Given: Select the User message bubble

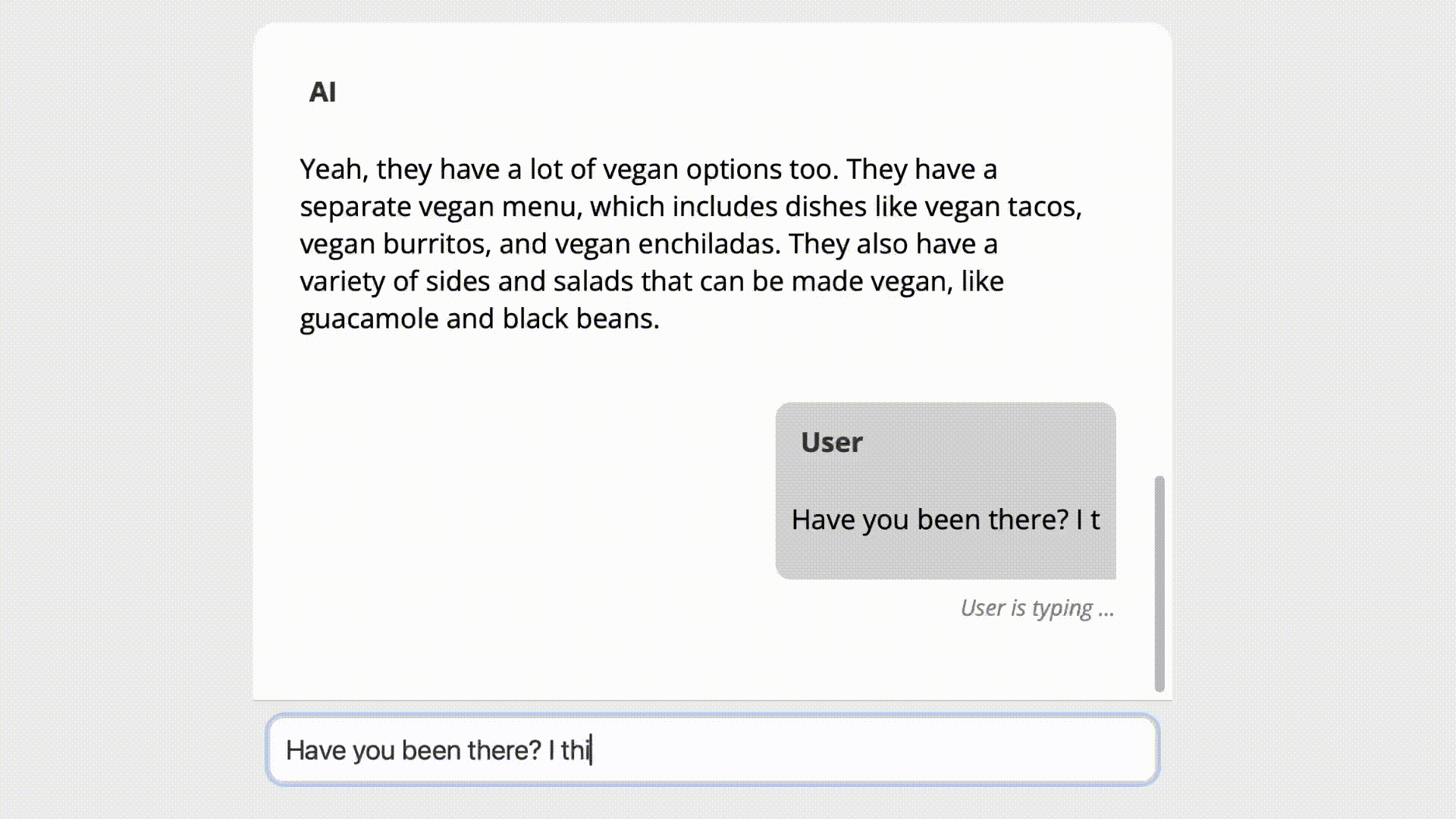Looking at the screenshot, I should [x=946, y=491].
